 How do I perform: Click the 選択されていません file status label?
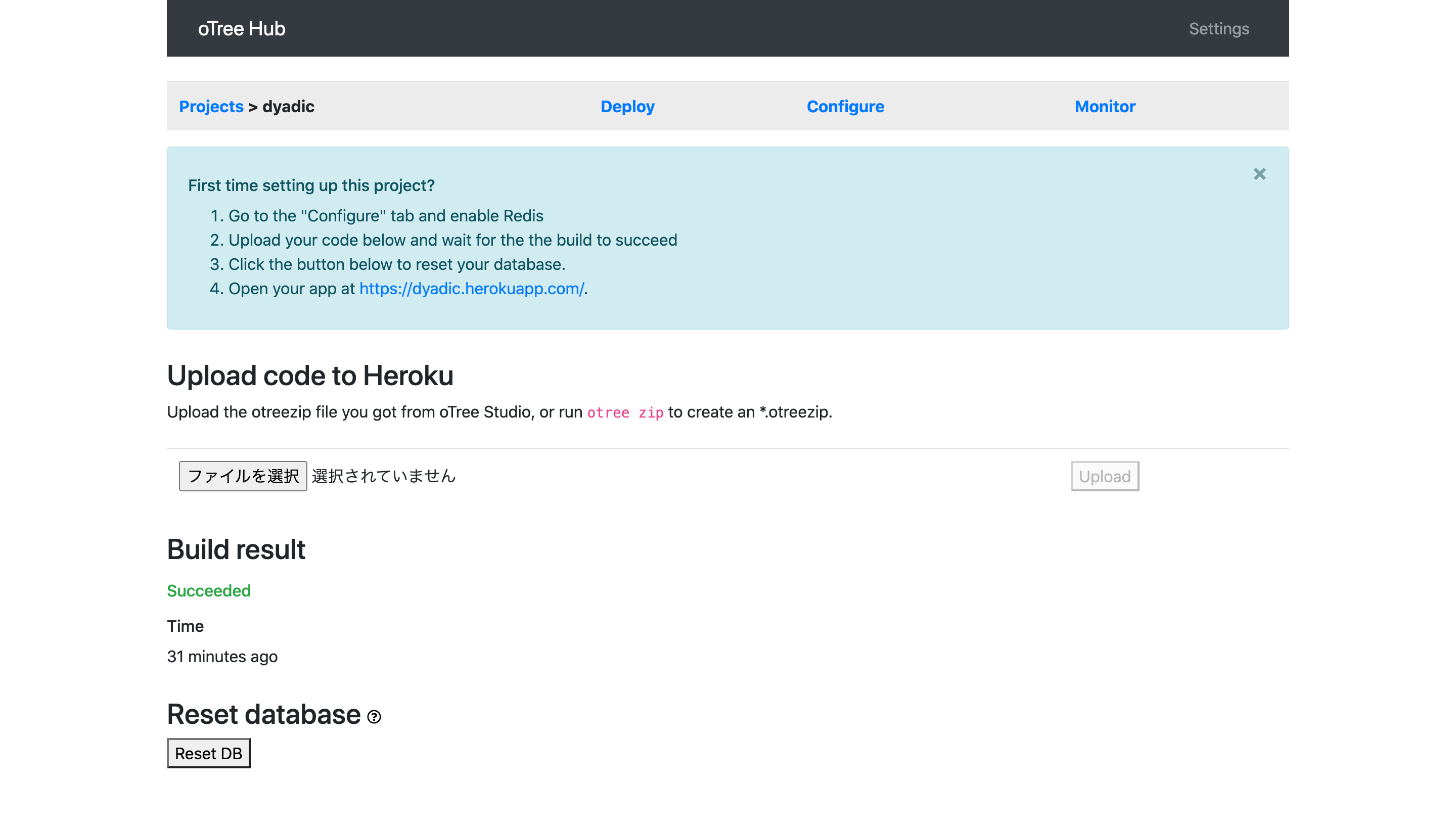[384, 476]
